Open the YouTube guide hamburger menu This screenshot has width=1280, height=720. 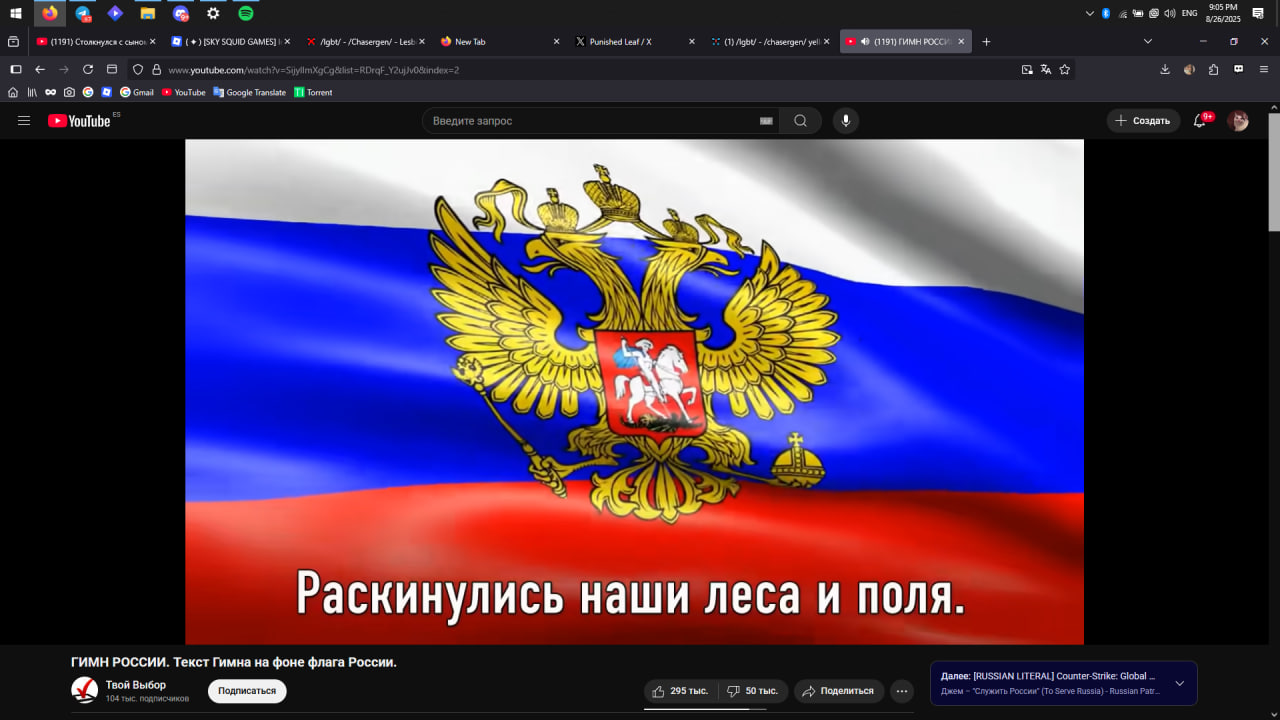[24, 121]
